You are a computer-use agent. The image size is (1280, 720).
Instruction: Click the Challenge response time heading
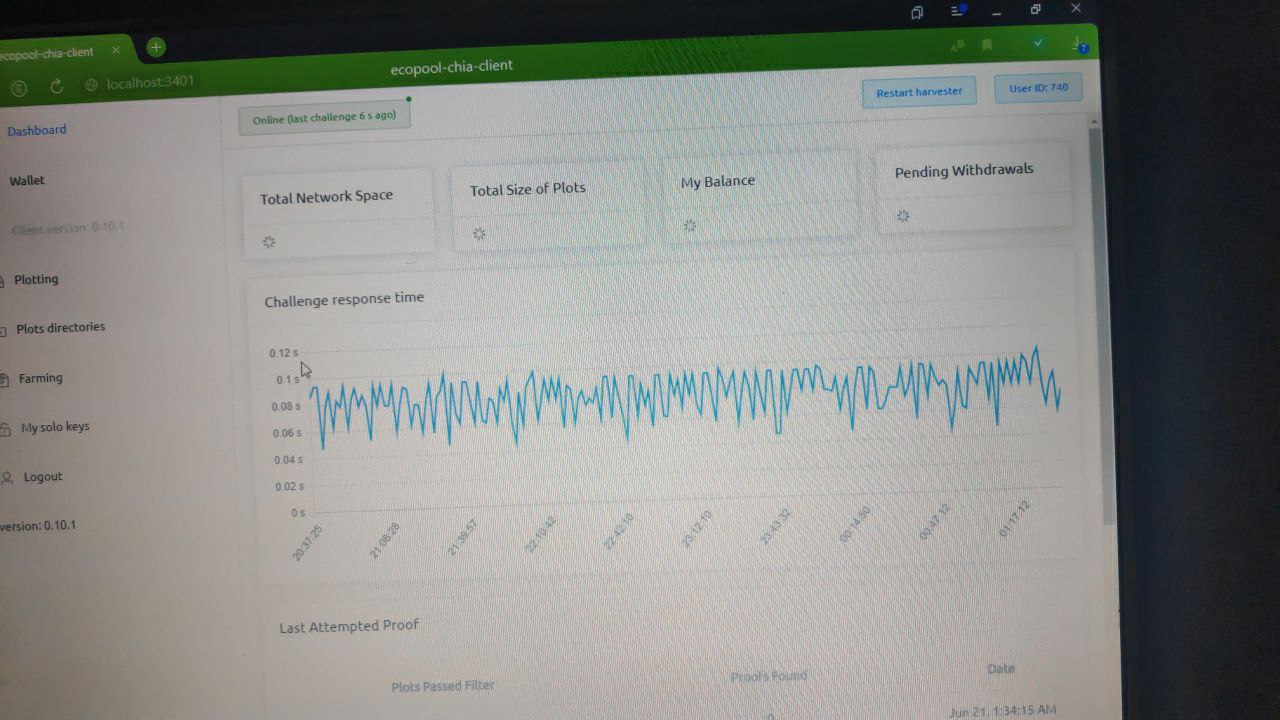click(x=344, y=299)
